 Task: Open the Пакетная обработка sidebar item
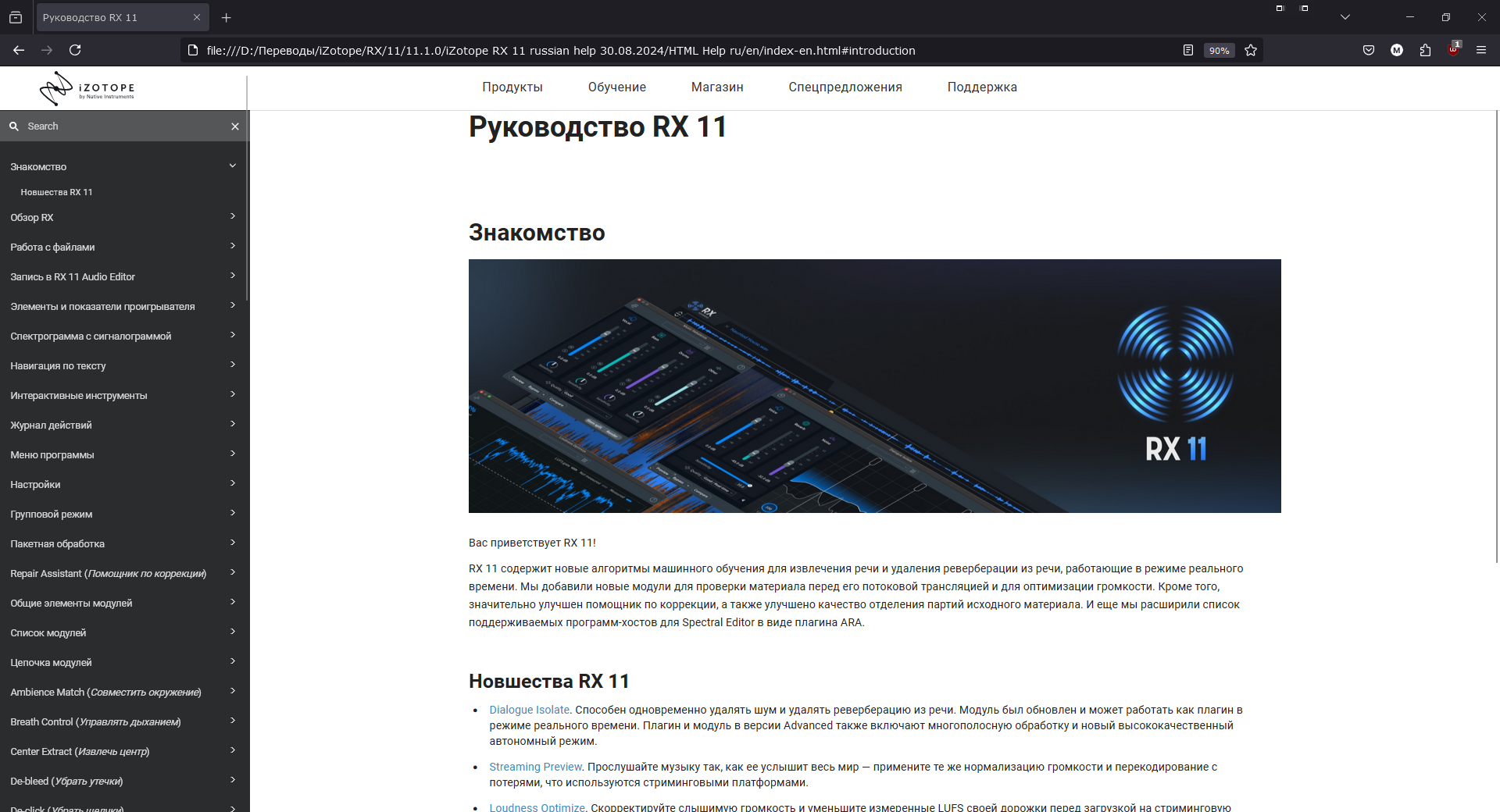tap(58, 544)
